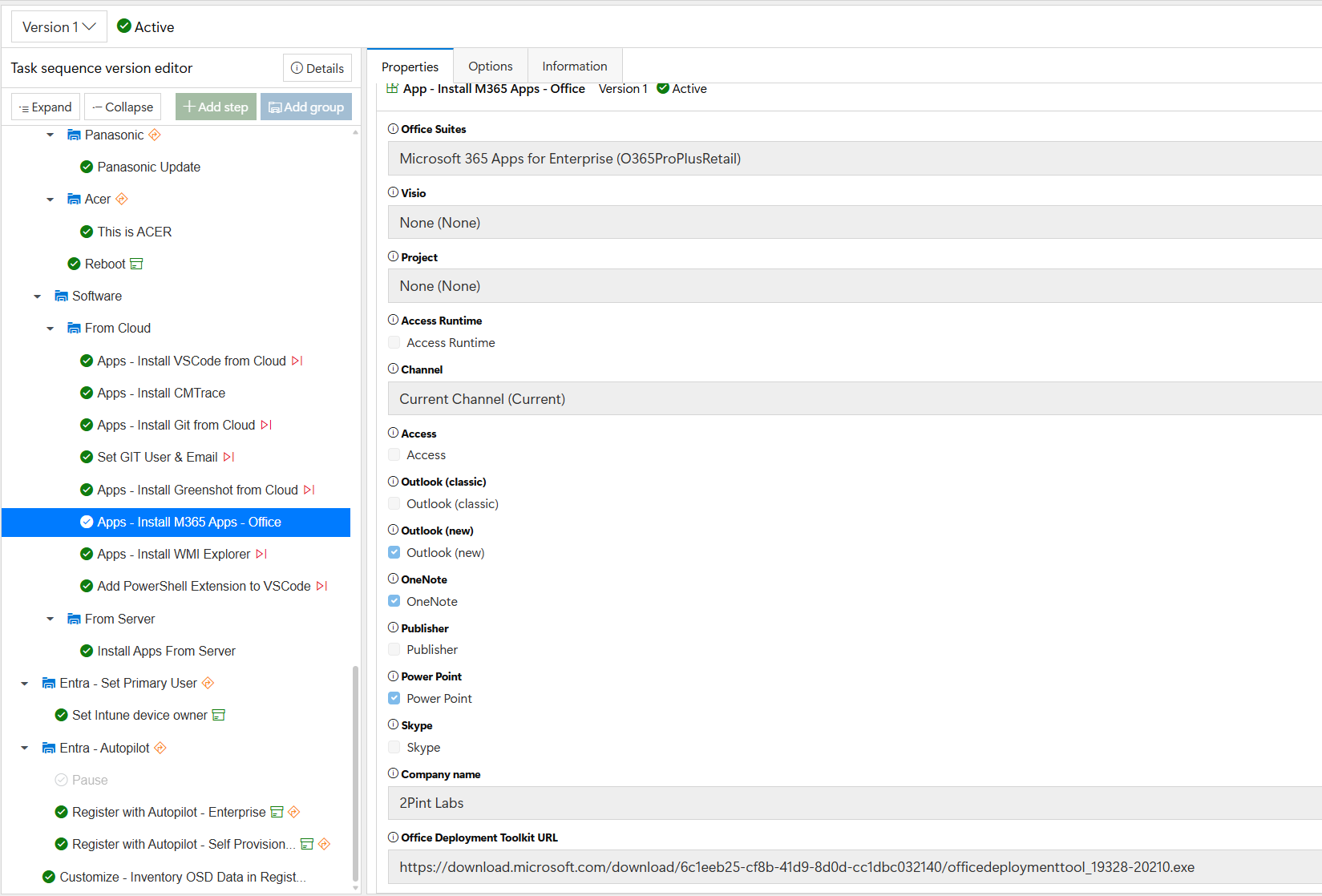The height and width of the screenshot is (896, 1322).
Task: Open the Version 1 dropdown
Action: 59,27
